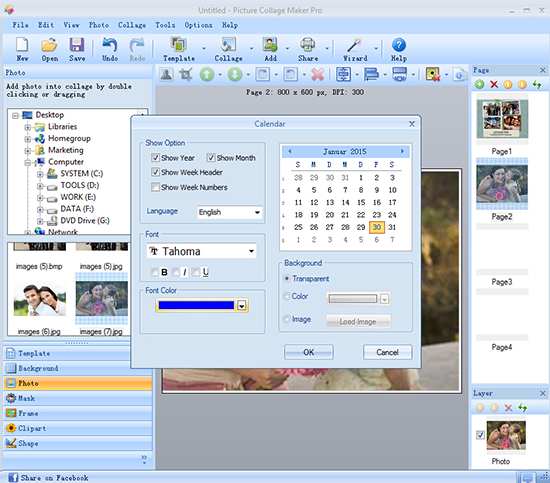
Task: Open the background Color dropdown arrow
Action: (x=384, y=299)
